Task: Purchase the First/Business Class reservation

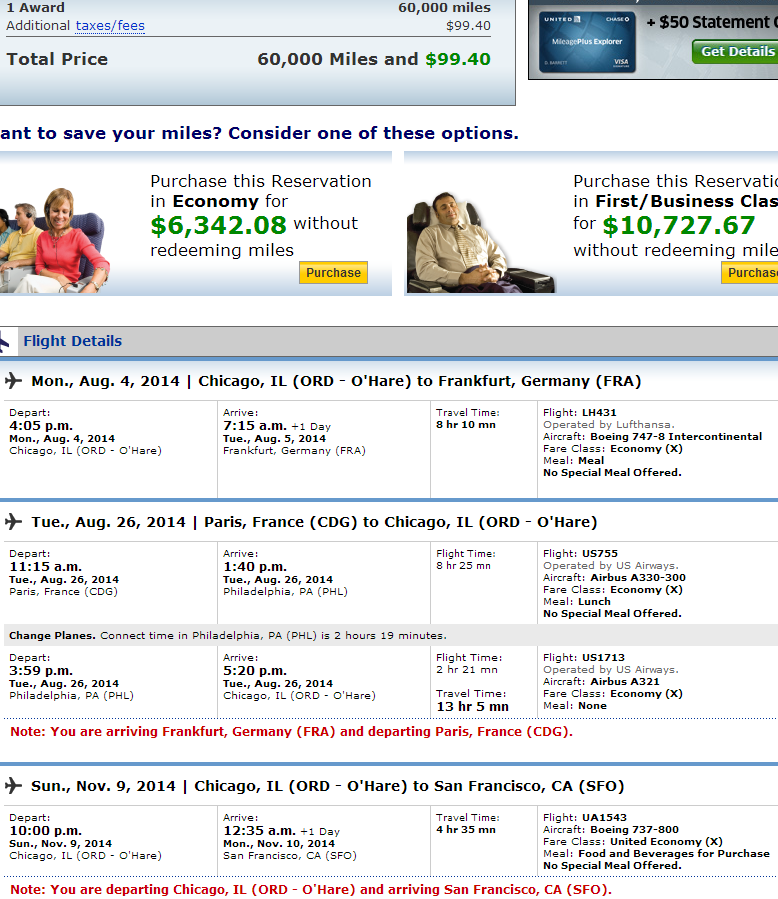Action: tap(749, 273)
